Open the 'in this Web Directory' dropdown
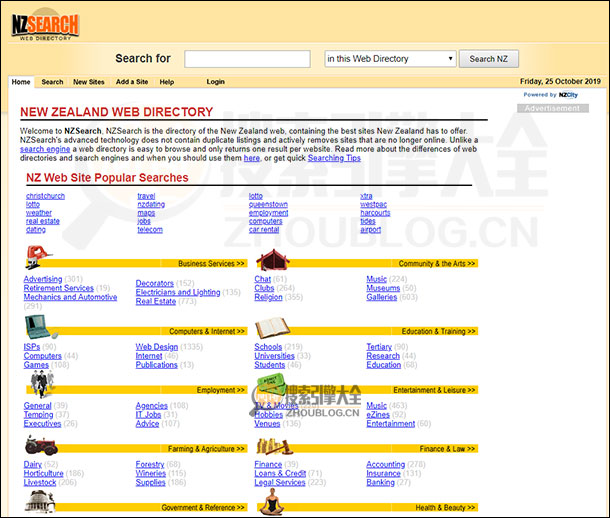Screen dimensions: 610x518 coord(390,59)
